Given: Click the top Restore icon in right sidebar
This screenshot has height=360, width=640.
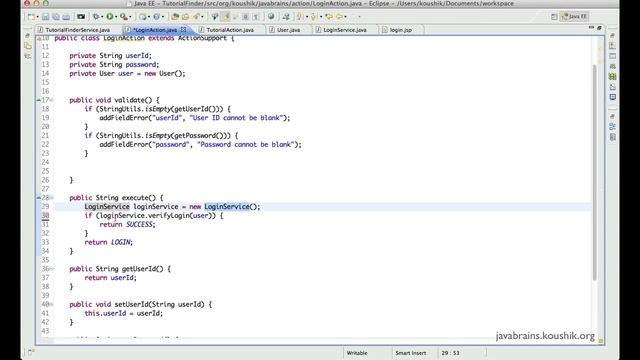Looking at the screenshot, I should 612,36.
